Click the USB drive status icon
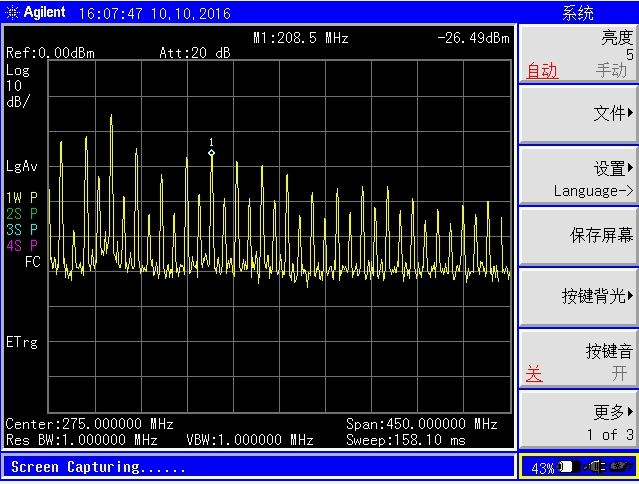639x484 pixels. 619,467
